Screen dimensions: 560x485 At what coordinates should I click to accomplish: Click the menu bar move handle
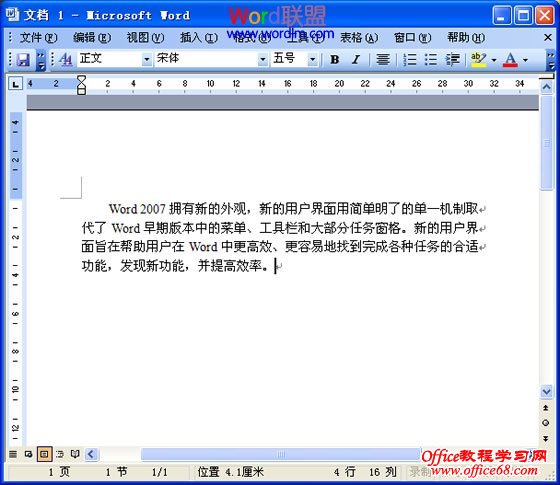10,37
